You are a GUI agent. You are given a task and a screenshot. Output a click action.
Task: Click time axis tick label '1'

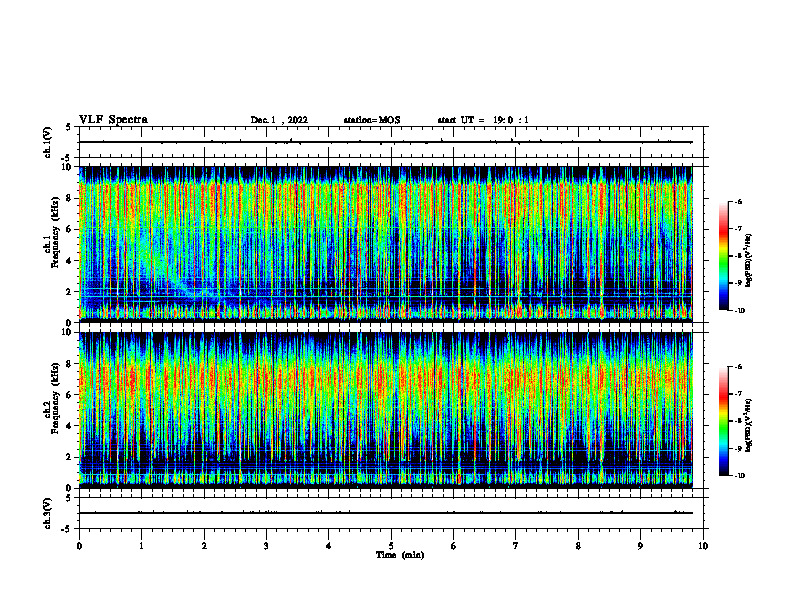(142, 546)
